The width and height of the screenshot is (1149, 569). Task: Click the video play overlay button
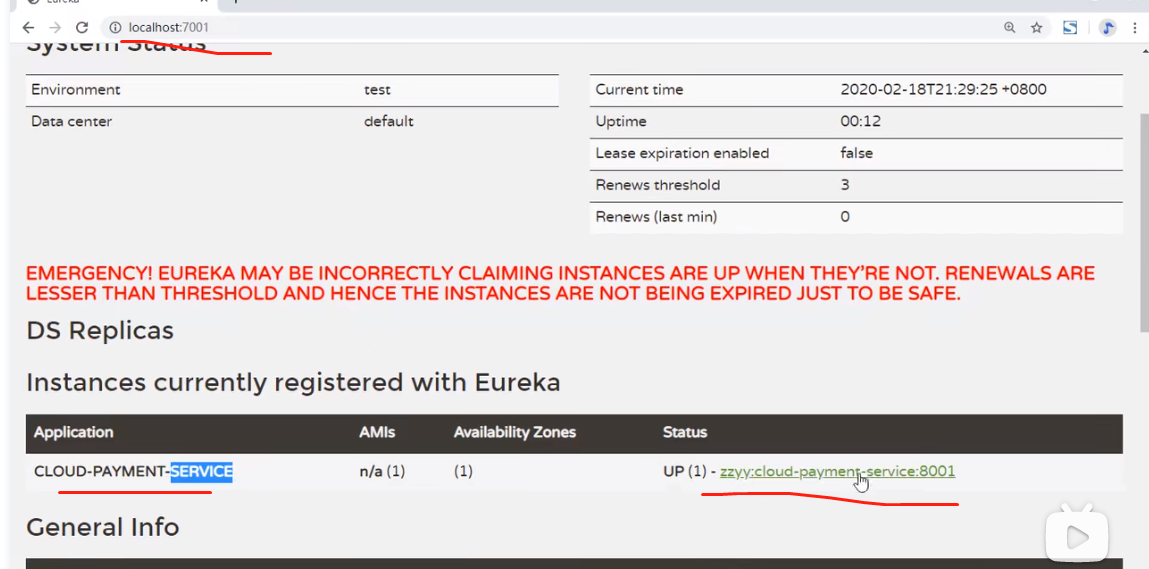pyautogui.click(x=1076, y=537)
